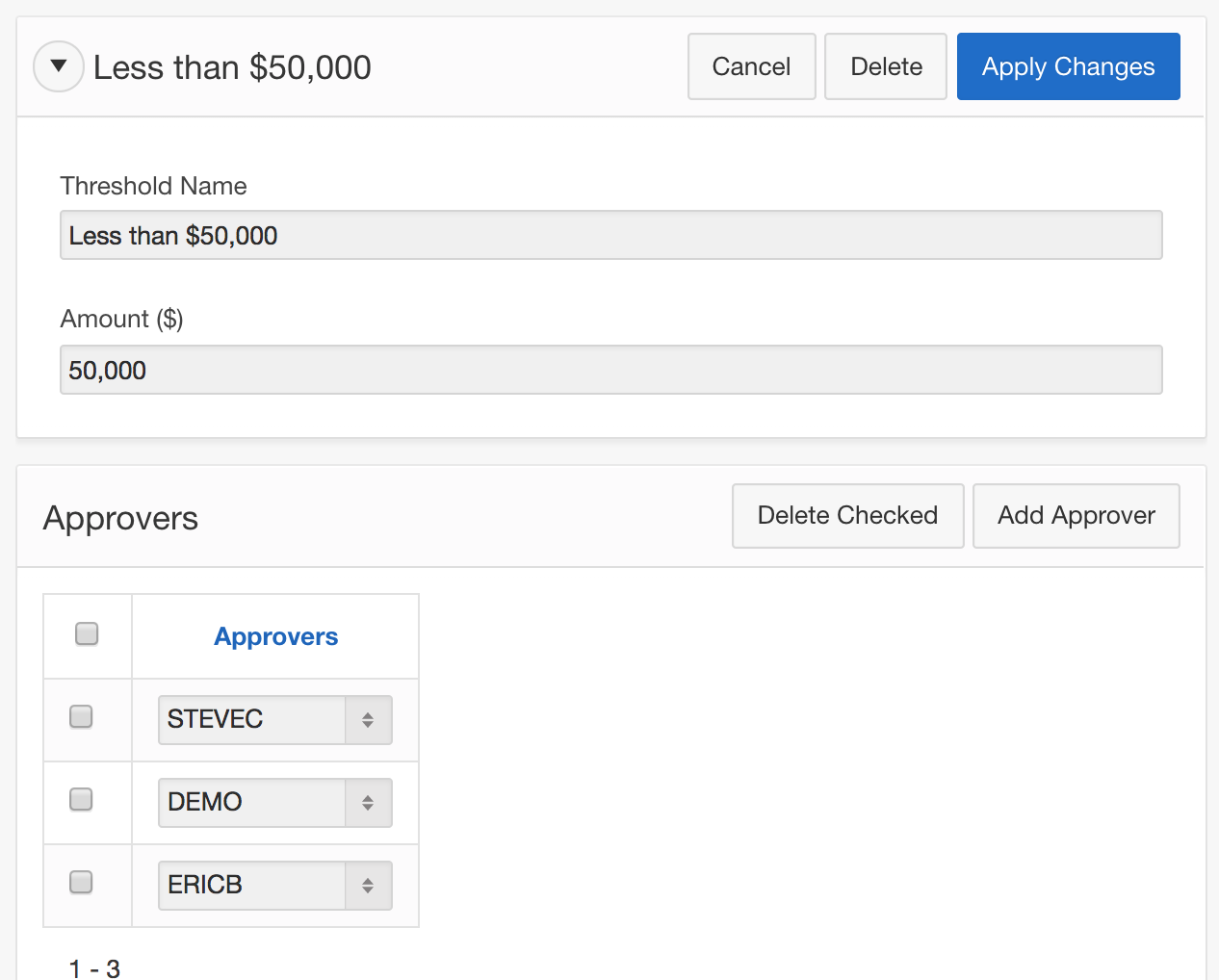
Task: Click the Delete Checked button
Action: click(x=847, y=516)
